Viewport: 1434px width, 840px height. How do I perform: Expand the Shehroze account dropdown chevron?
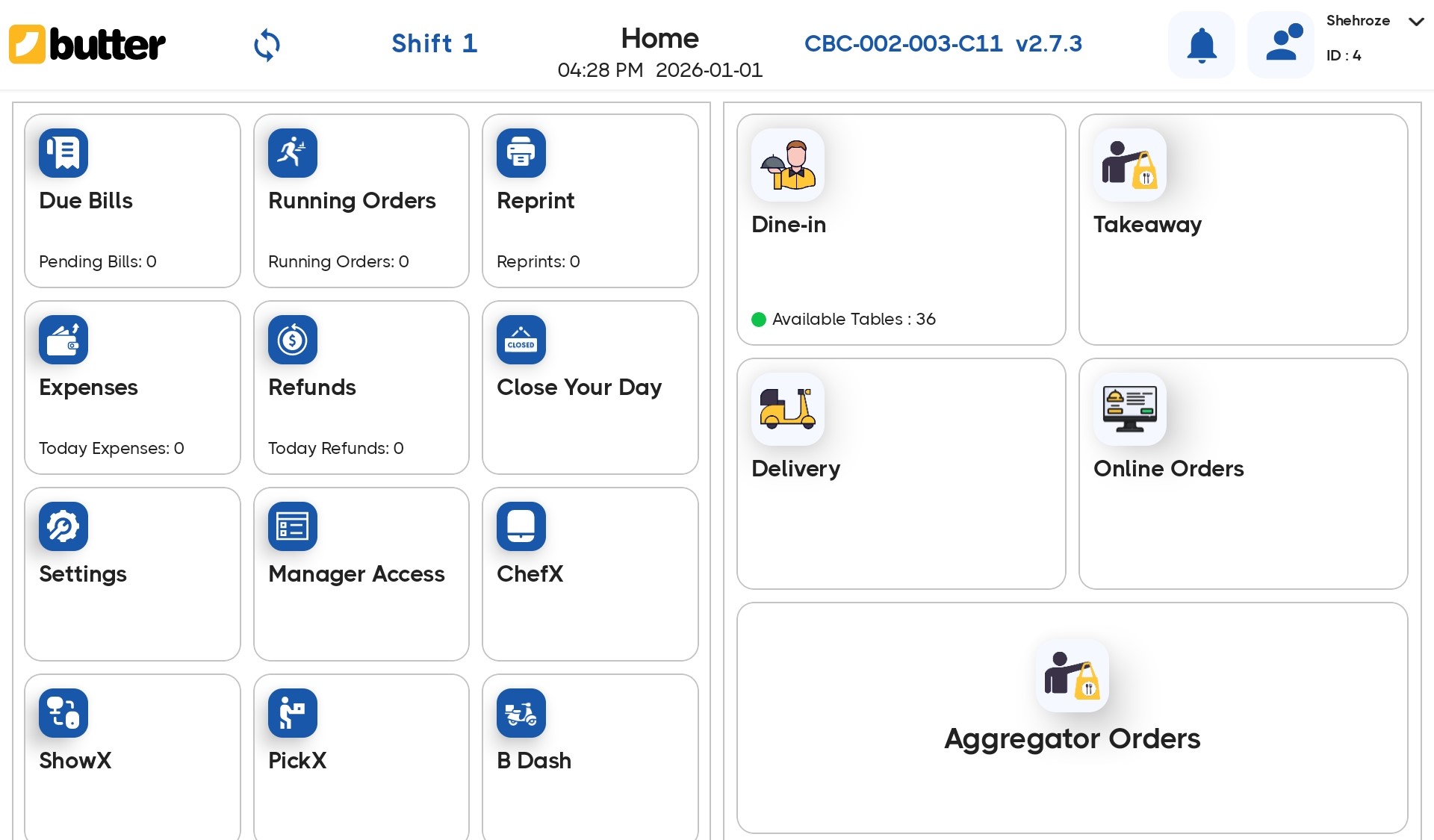(1415, 22)
